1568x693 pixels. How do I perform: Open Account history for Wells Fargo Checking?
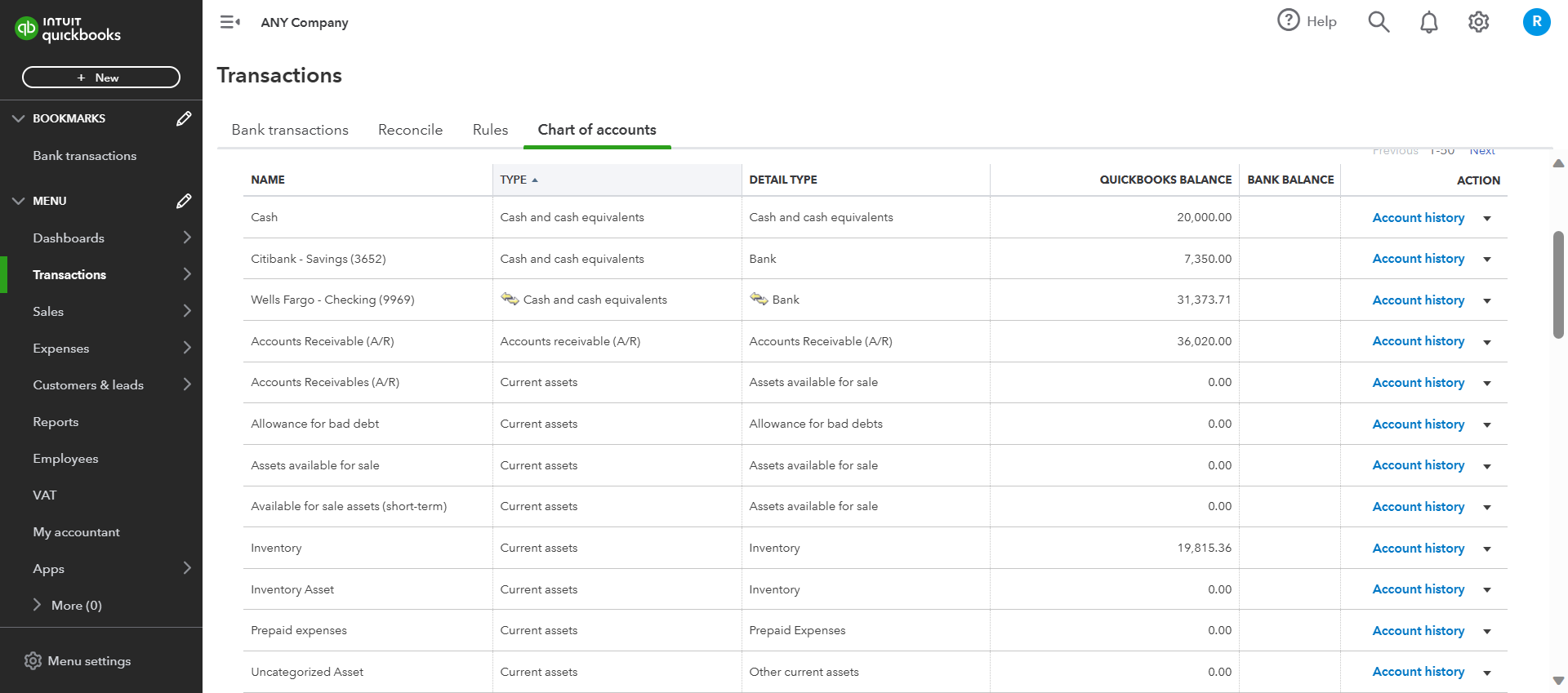1418,300
